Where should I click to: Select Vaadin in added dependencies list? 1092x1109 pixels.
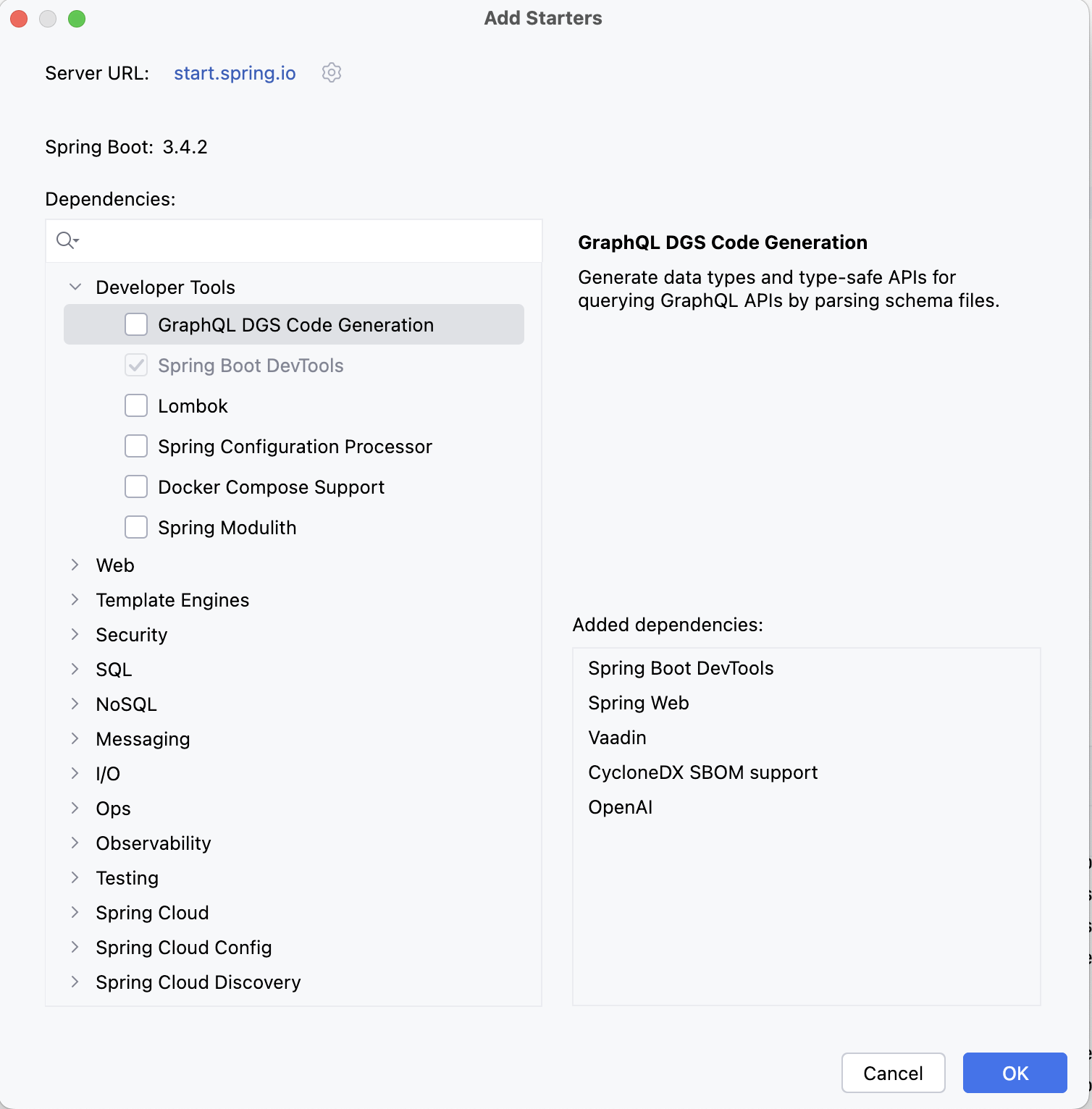[x=617, y=738]
